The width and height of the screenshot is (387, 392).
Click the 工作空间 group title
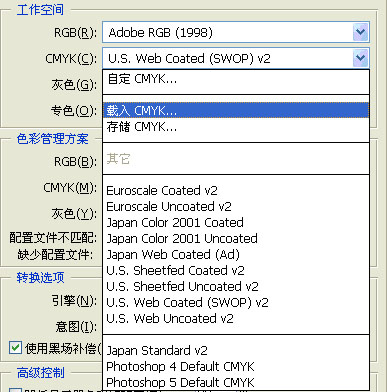(x=40, y=10)
